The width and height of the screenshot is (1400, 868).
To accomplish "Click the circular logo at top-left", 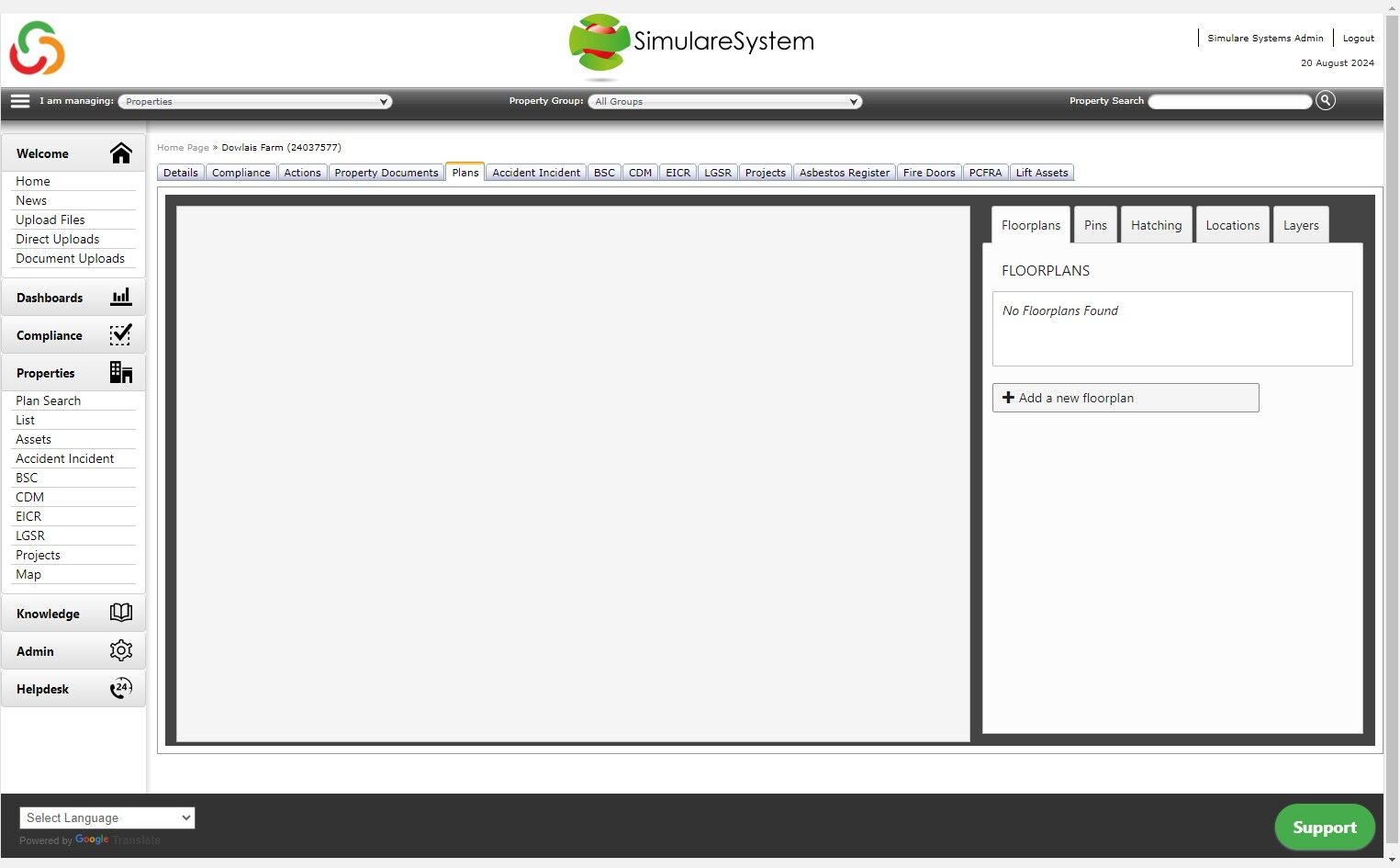I will (37, 49).
